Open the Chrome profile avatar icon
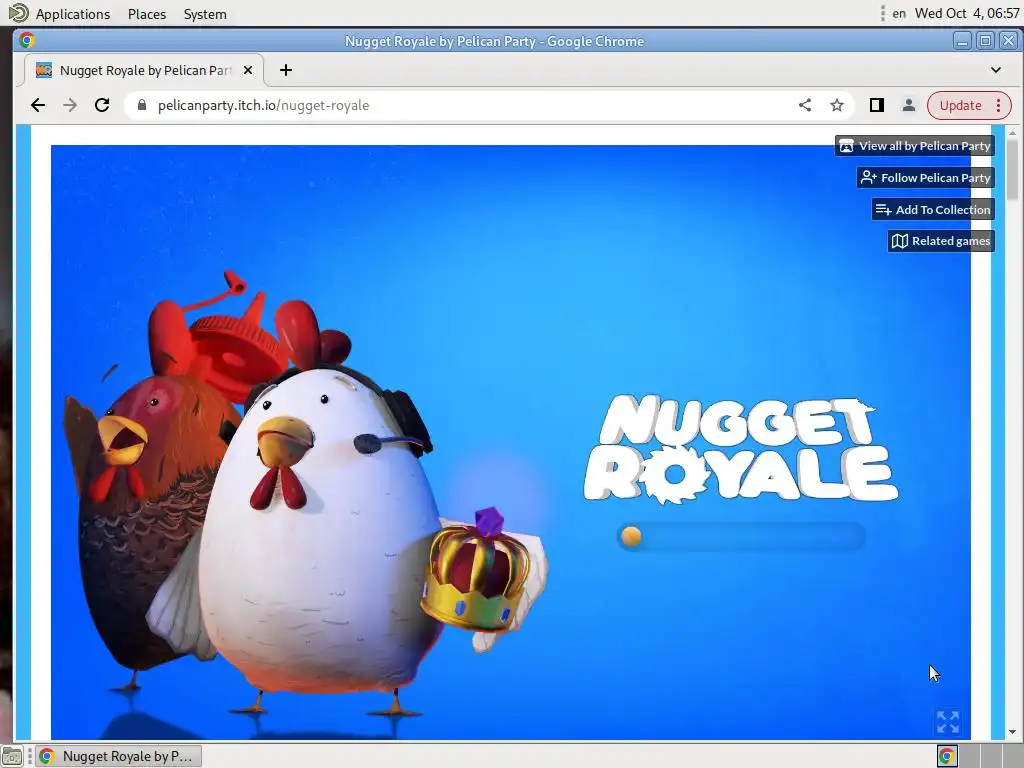This screenshot has width=1024, height=768. coord(908,105)
